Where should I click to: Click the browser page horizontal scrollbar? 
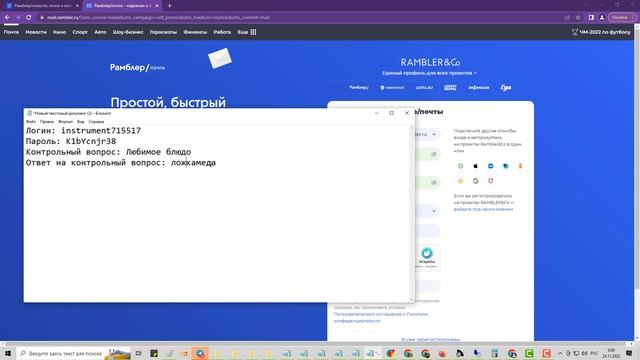pos(316,344)
